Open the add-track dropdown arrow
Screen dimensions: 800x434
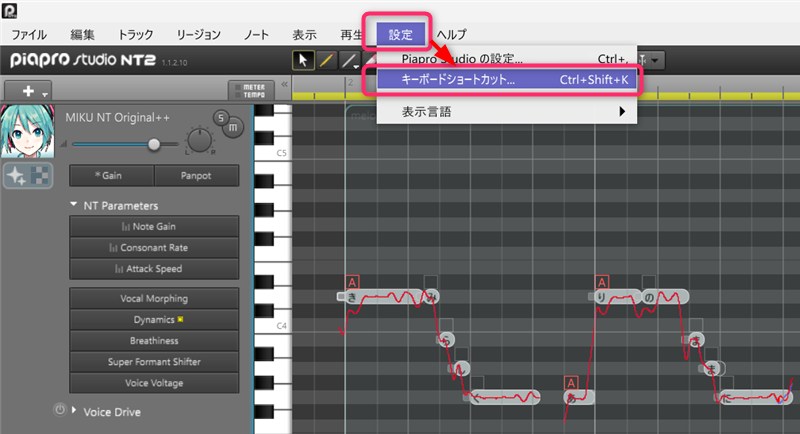pos(45,95)
